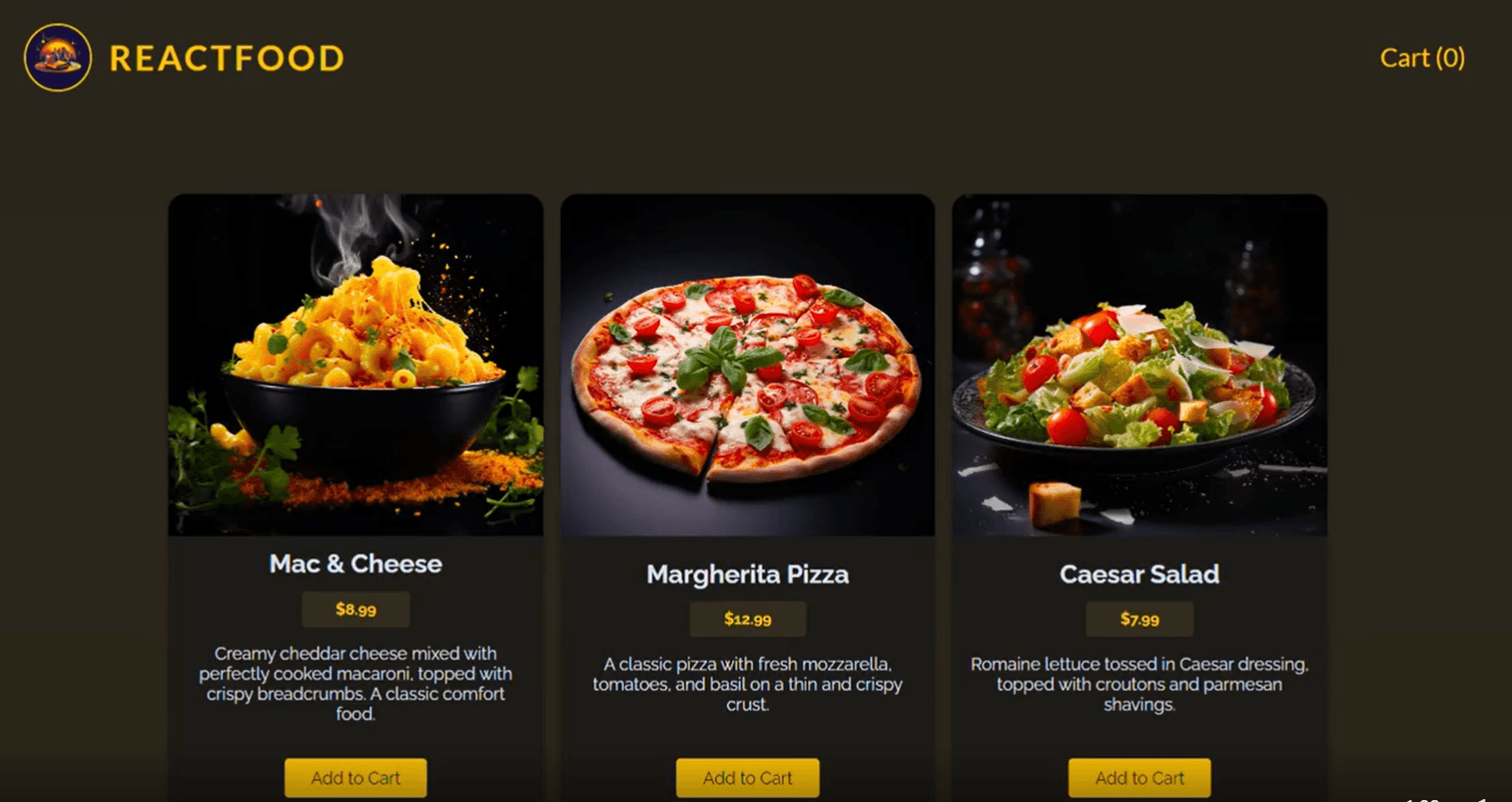Click the Caesar Salad image
This screenshot has width=1512, height=802.
[1139, 365]
